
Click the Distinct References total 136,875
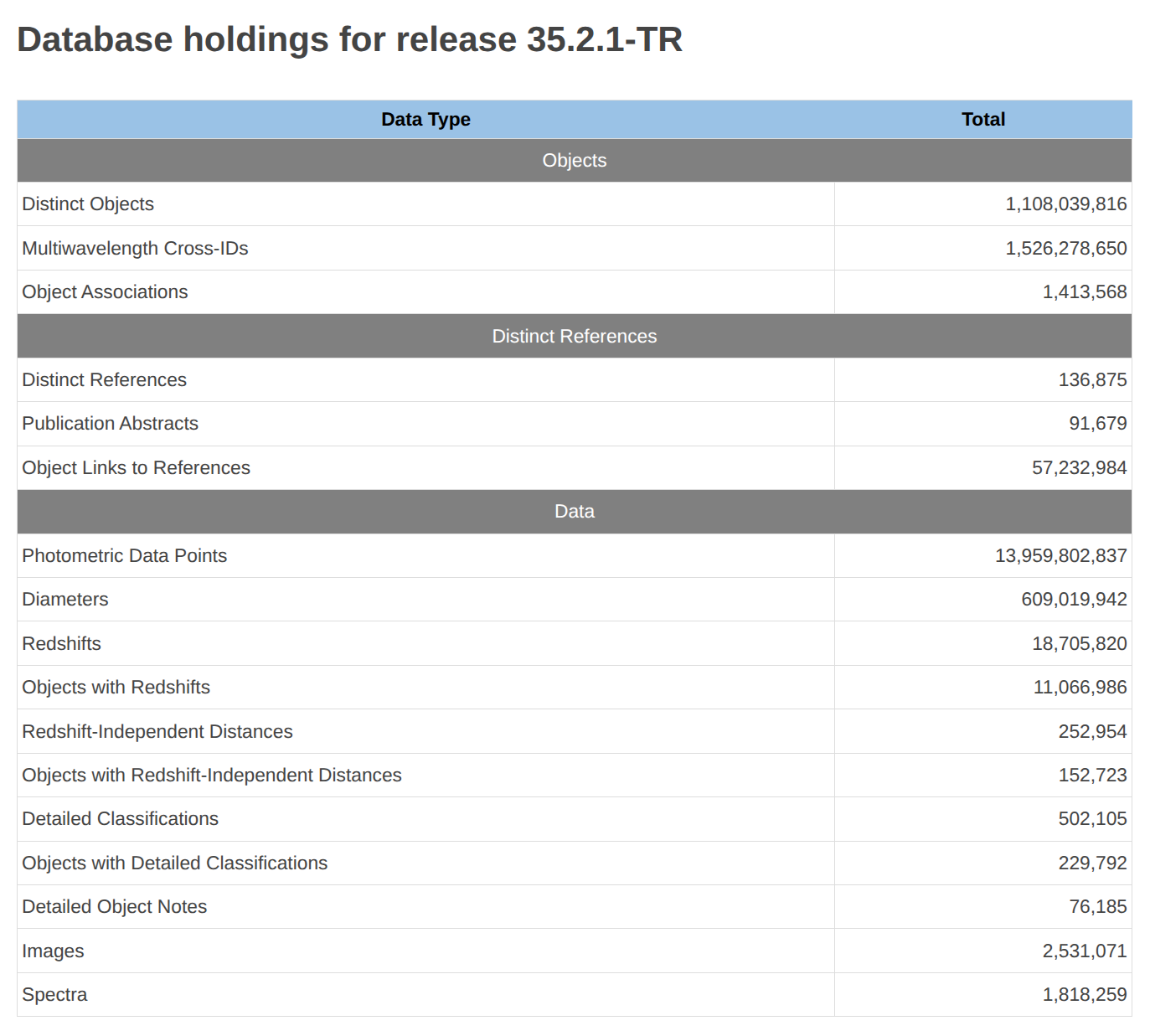click(x=1092, y=380)
